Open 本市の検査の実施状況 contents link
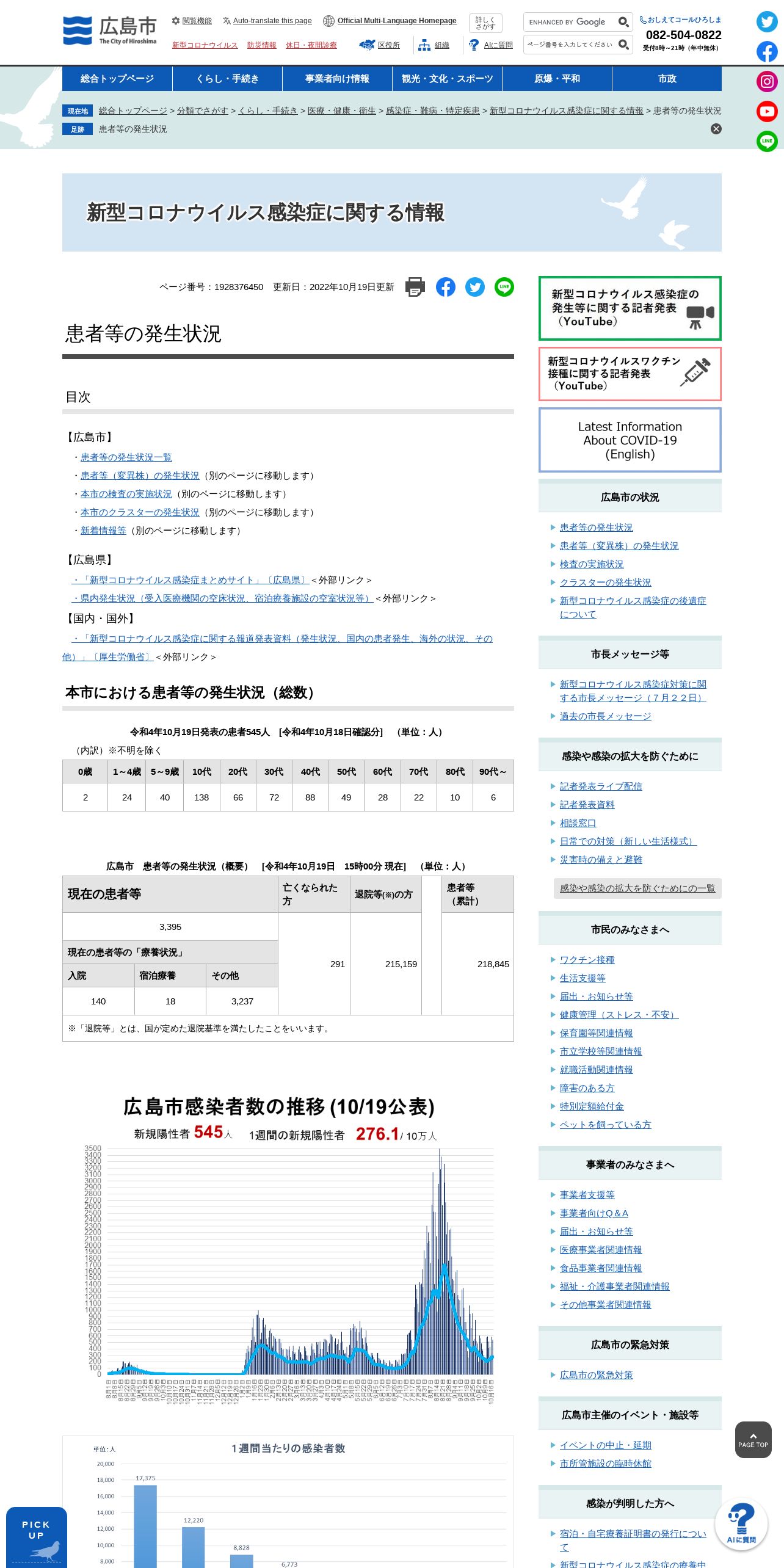 point(126,494)
